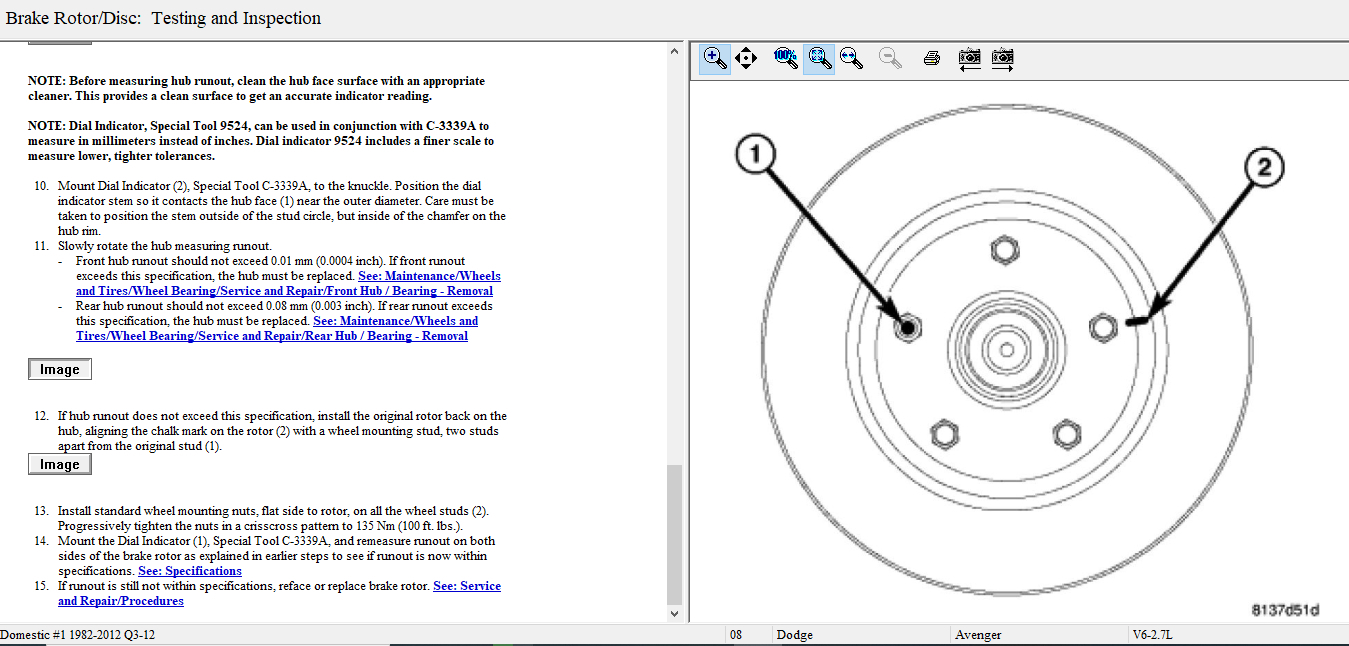Image resolution: width=1349 pixels, height=646 pixels.
Task: Print the diagram with the printer icon
Action: (932, 58)
